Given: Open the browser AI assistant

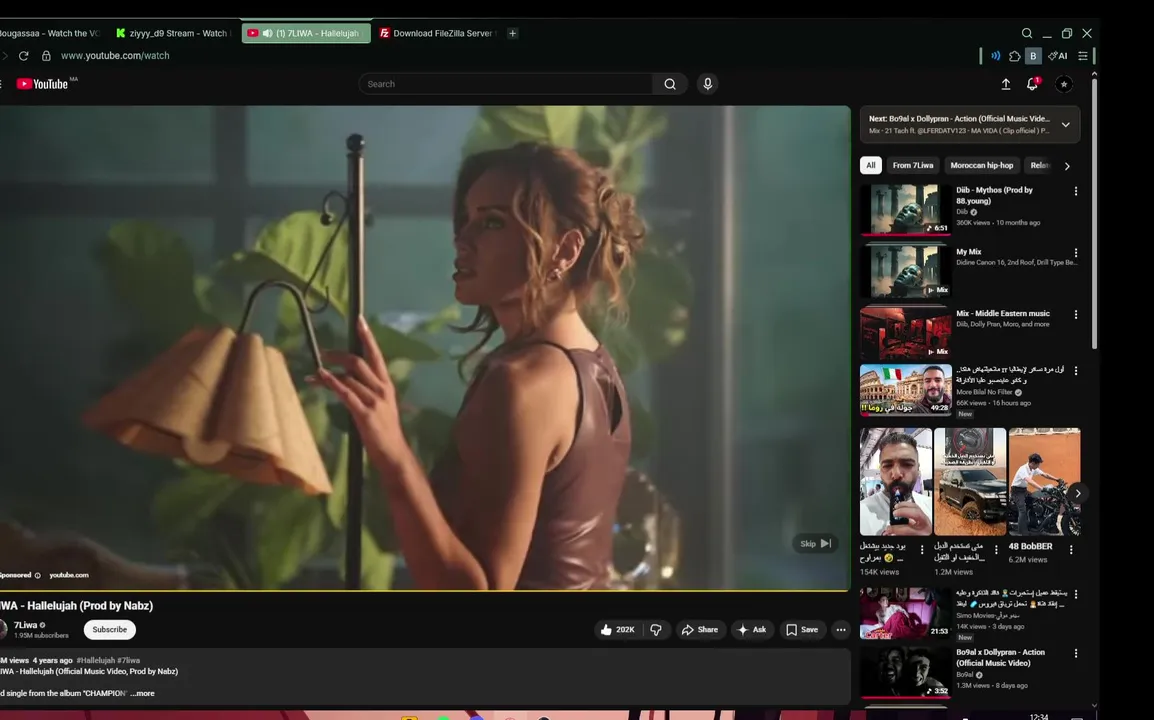Looking at the screenshot, I should (1058, 56).
